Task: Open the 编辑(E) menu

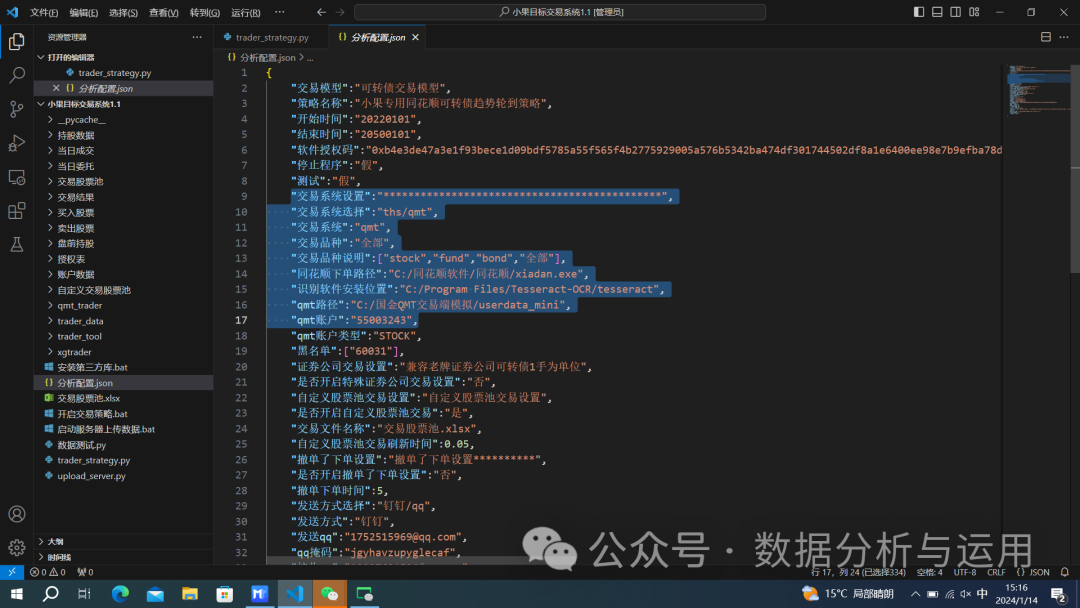Action: [83, 12]
